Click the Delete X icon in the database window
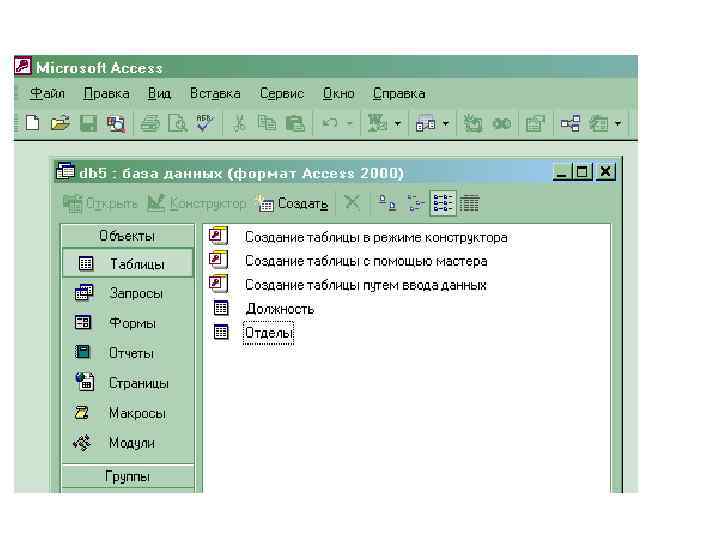The image size is (720, 540). [x=352, y=202]
